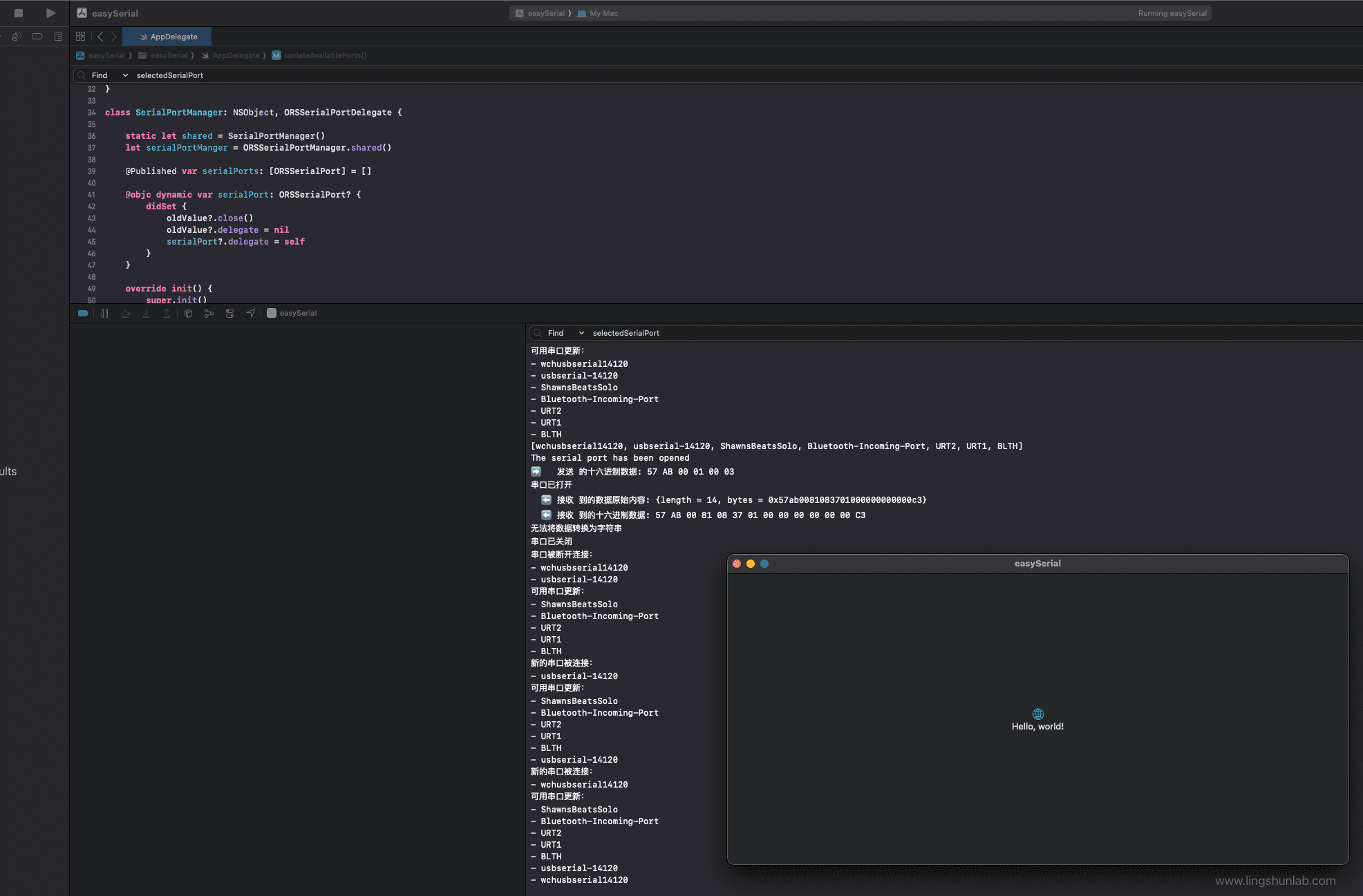Click the editor find magnifier icon

click(x=82, y=75)
